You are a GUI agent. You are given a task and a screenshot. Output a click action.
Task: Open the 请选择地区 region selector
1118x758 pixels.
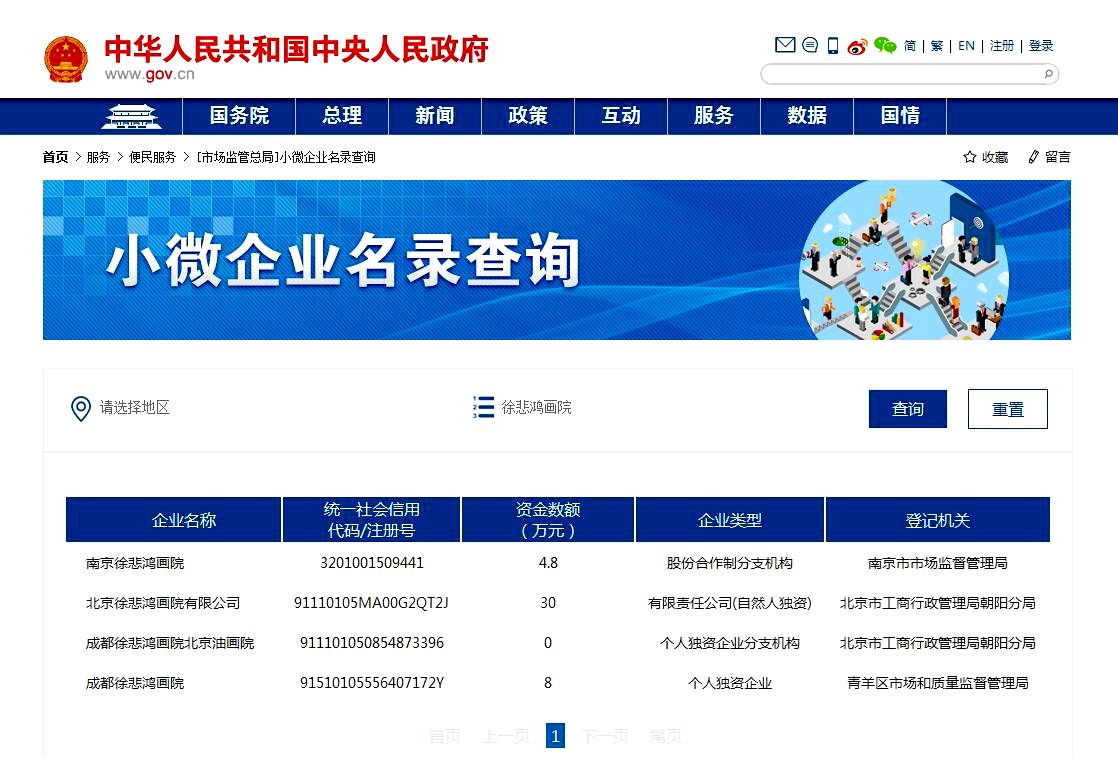[x=135, y=407]
